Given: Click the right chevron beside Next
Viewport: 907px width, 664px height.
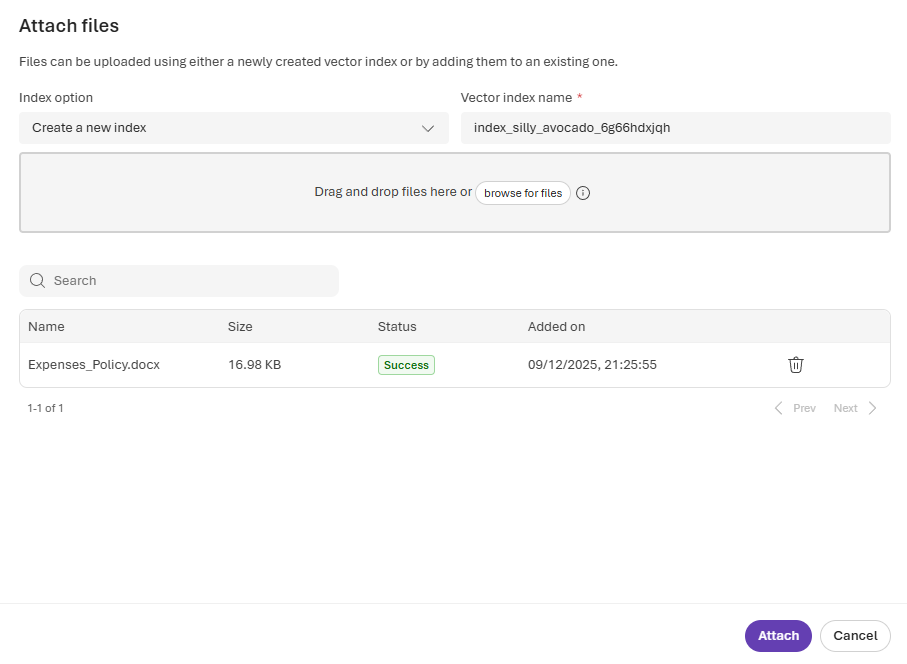Looking at the screenshot, I should 872,408.
